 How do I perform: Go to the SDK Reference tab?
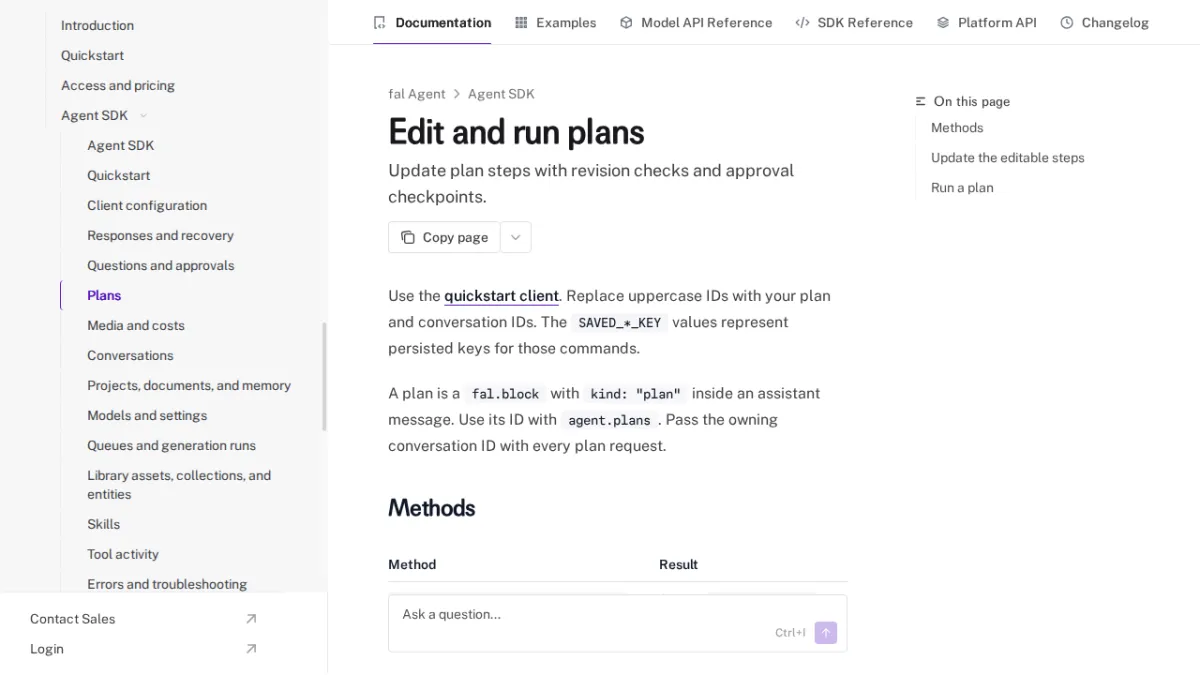[x=854, y=22]
